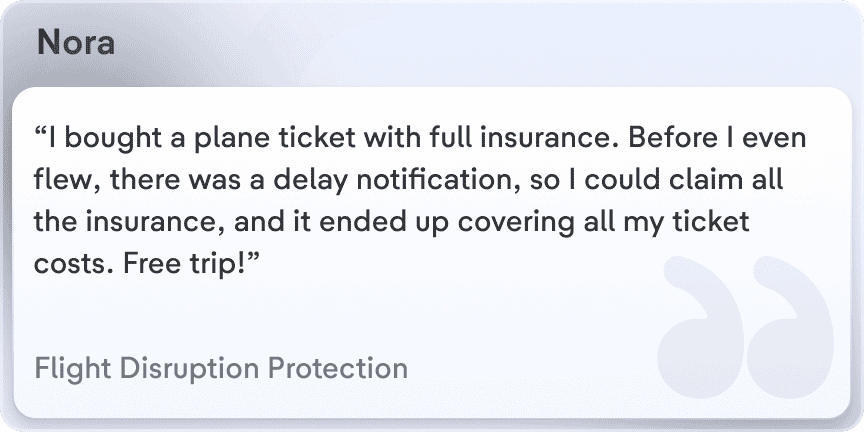The width and height of the screenshot is (864, 432).
Task: Select the reviewer name Nora
Action: 76,42
